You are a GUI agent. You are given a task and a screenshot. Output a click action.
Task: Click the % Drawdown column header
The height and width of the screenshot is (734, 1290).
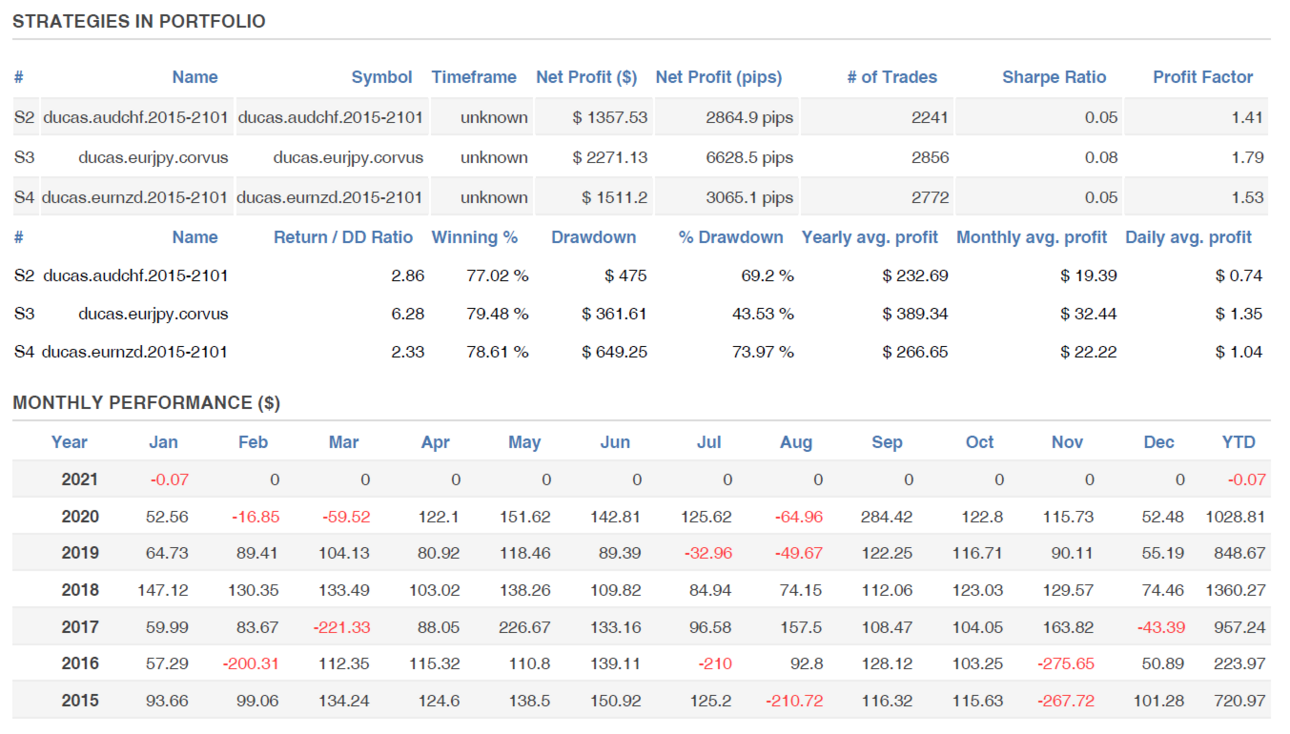[731, 237]
